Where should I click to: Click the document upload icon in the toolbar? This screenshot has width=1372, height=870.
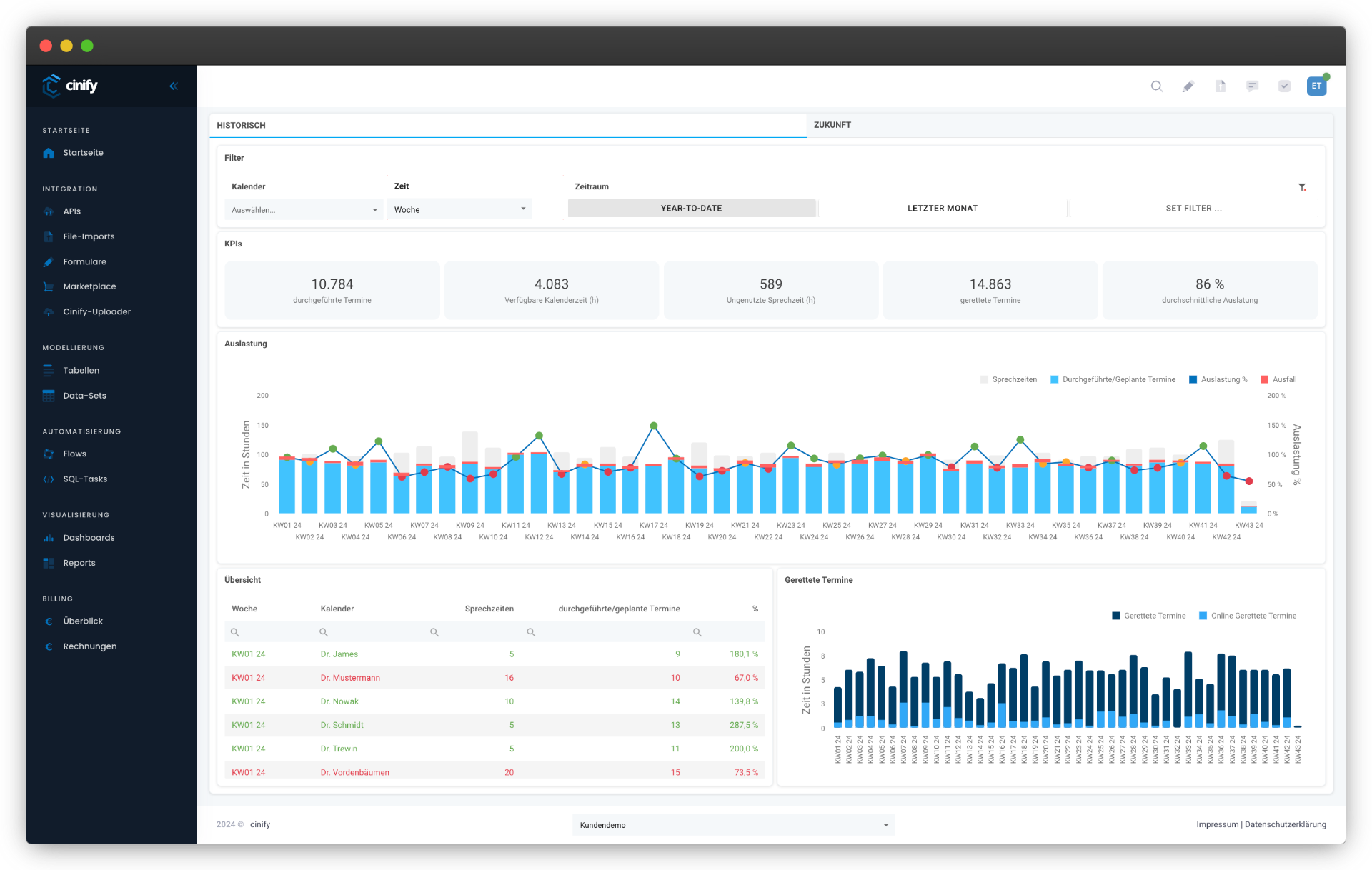tap(1221, 86)
